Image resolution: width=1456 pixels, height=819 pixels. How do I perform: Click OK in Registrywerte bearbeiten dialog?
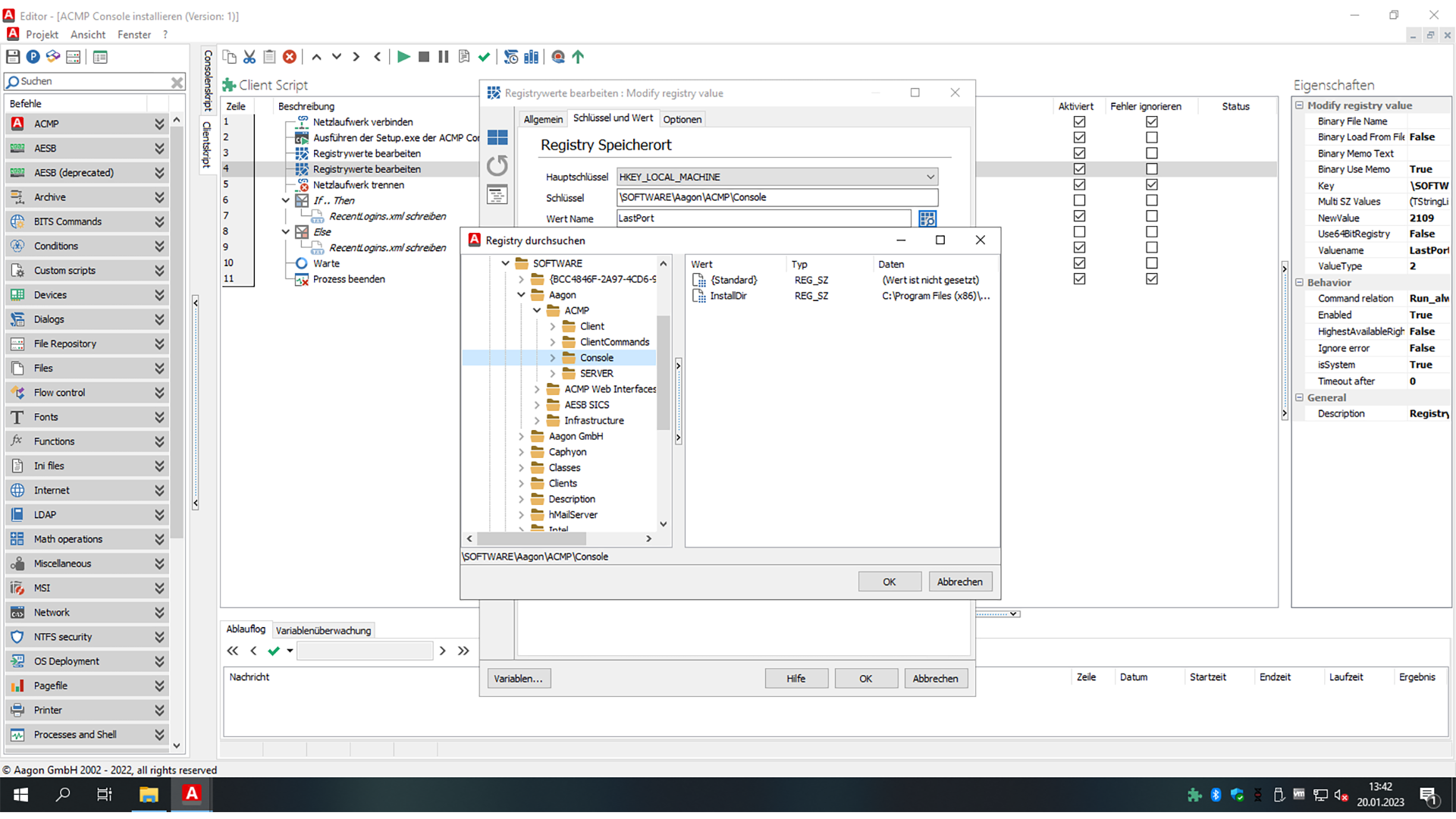[x=865, y=679]
